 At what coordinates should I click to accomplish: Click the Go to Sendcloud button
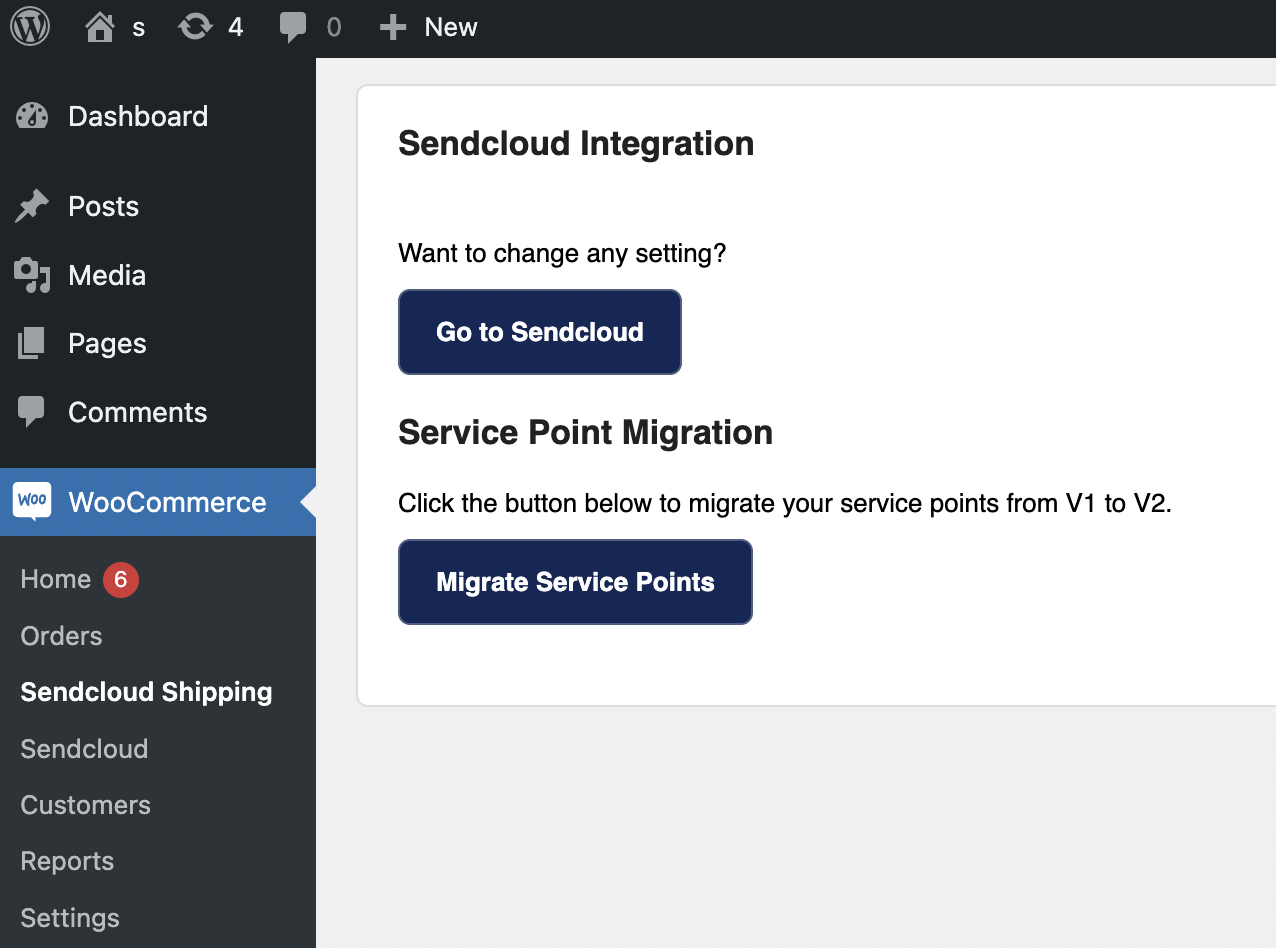[x=540, y=332]
